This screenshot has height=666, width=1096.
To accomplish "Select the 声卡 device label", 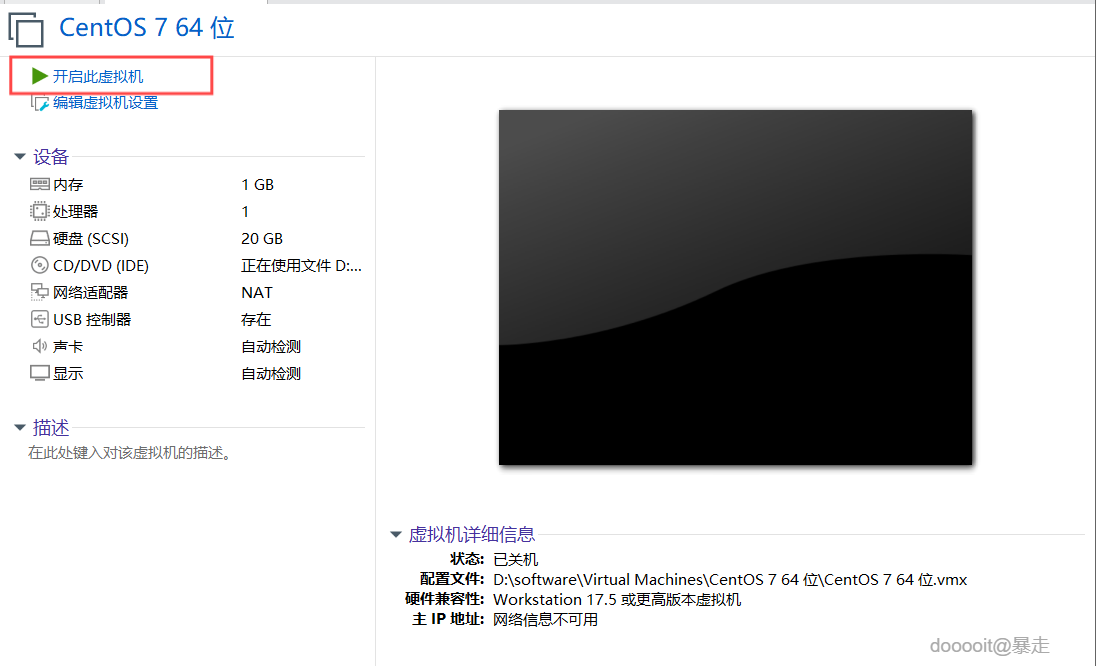I will point(68,346).
